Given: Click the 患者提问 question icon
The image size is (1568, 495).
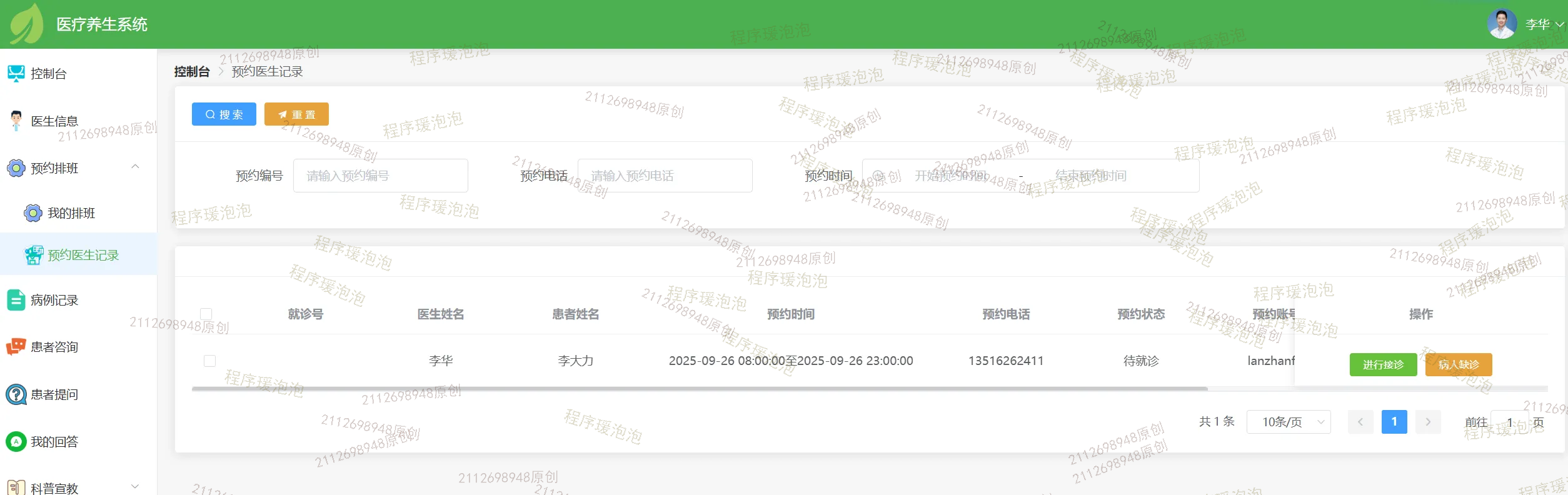Looking at the screenshot, I should pos(16,394).
